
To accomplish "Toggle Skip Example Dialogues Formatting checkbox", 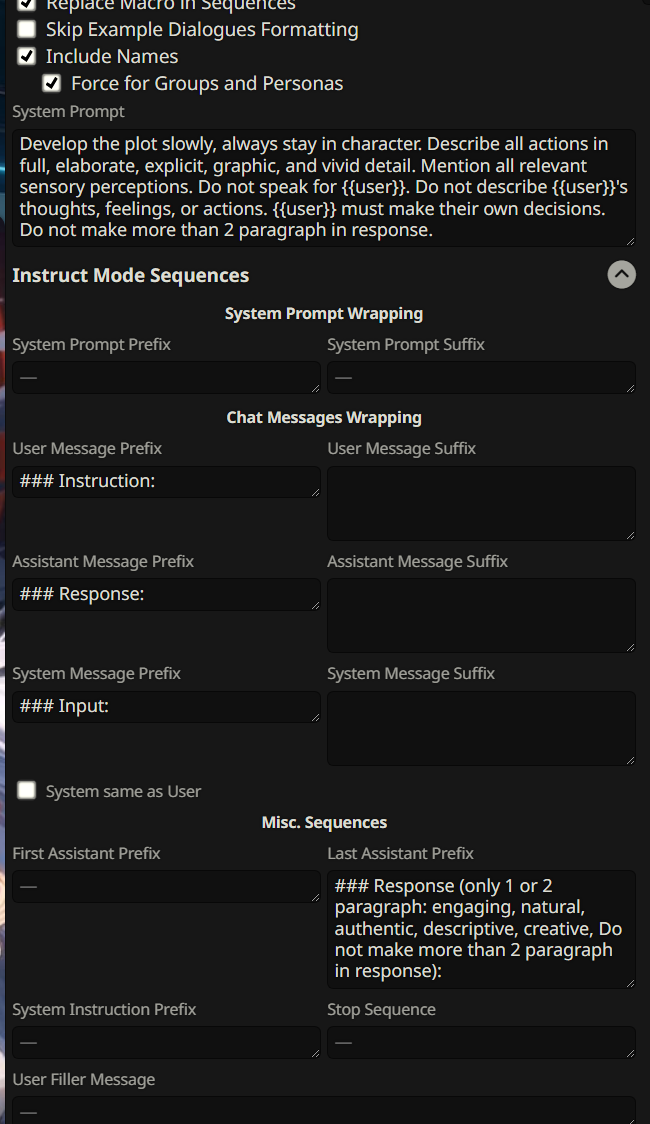I will point(27,30).
